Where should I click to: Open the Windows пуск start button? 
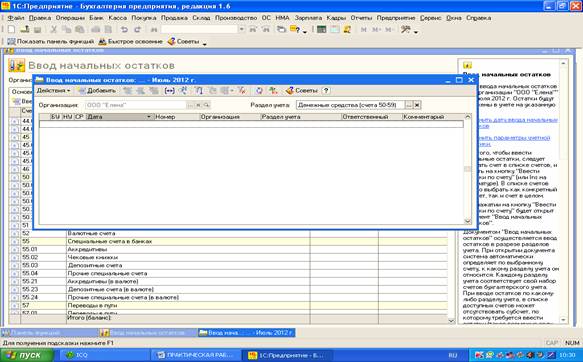pyautogui.click(x=27, y=355)
